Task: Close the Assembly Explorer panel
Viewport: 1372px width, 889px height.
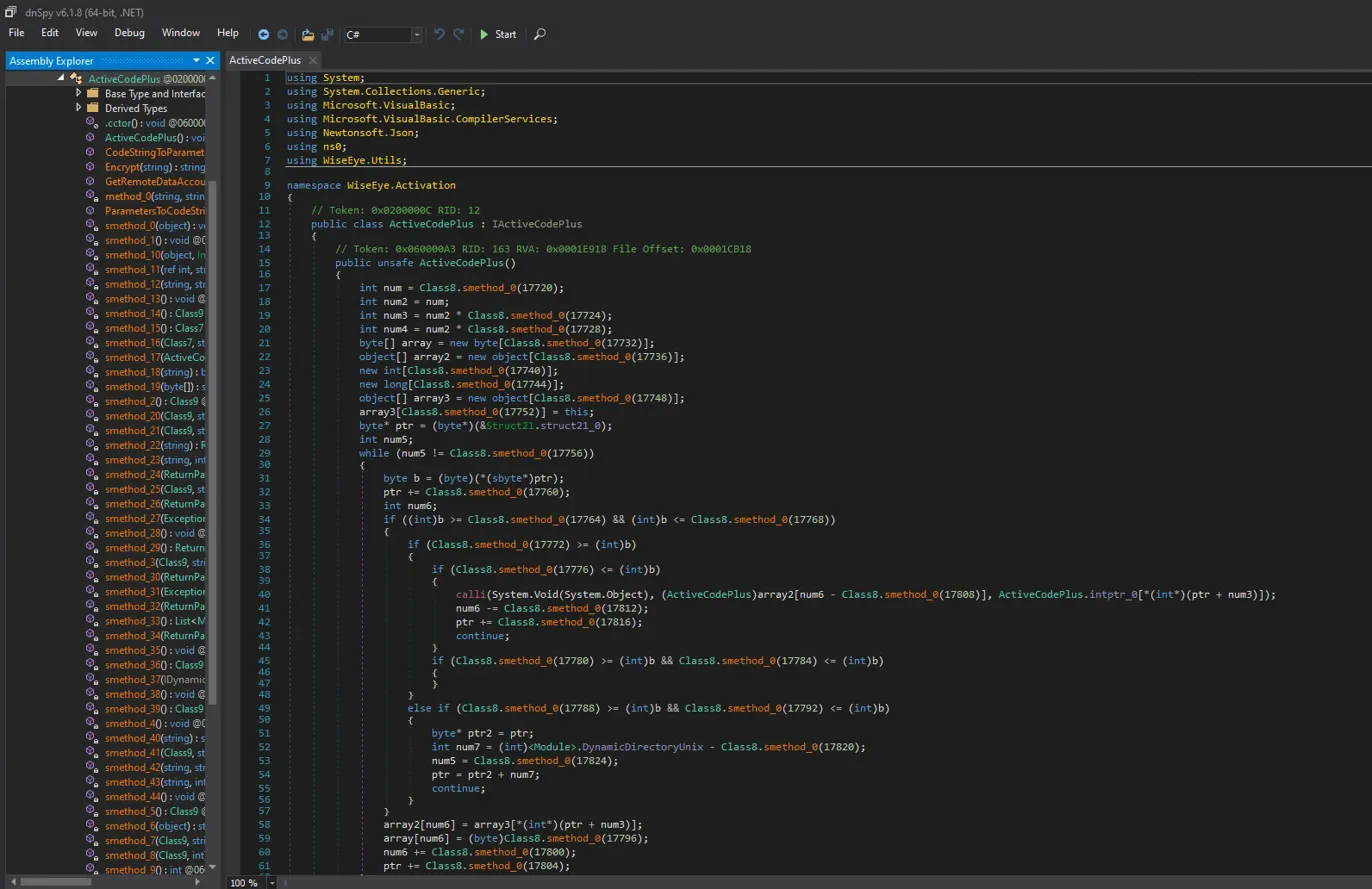Action: [211, 61]
